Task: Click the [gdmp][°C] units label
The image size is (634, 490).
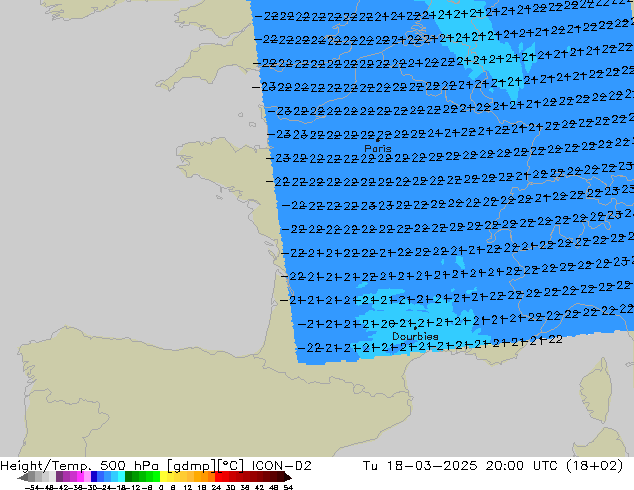Action: click(190, 466)
